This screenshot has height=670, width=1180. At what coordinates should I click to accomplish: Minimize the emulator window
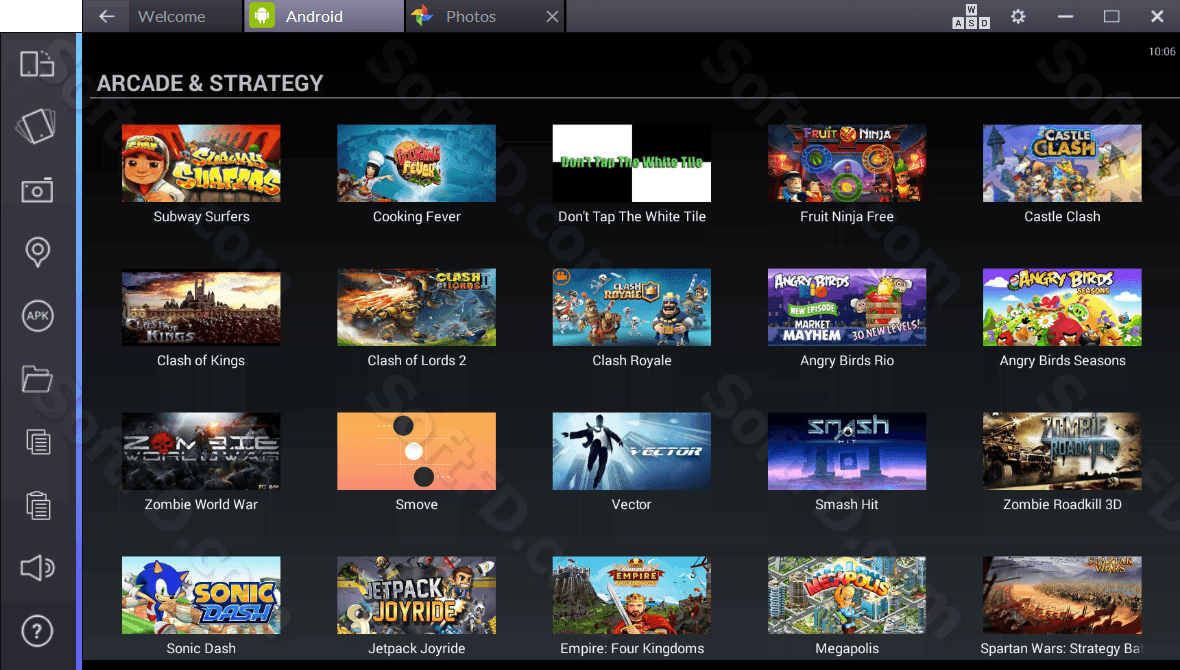click(1065, 17)
